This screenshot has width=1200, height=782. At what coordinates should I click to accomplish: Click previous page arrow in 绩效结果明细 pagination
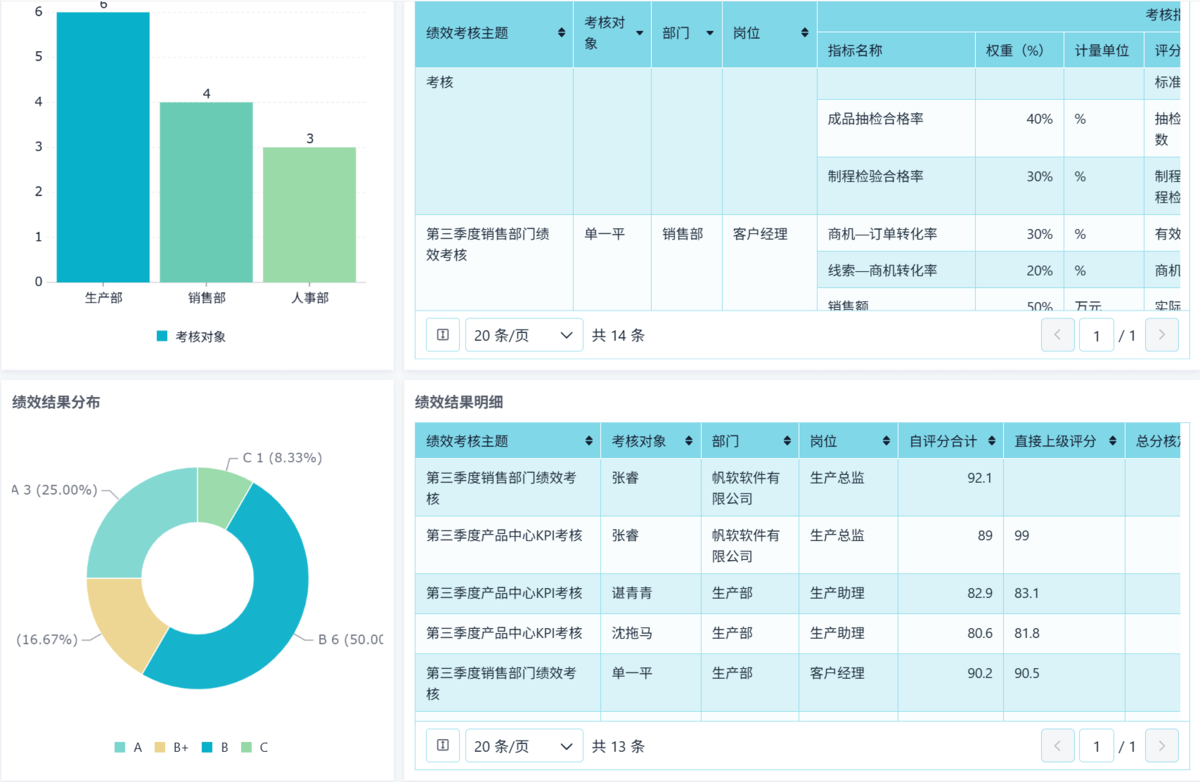[1057, 746]
